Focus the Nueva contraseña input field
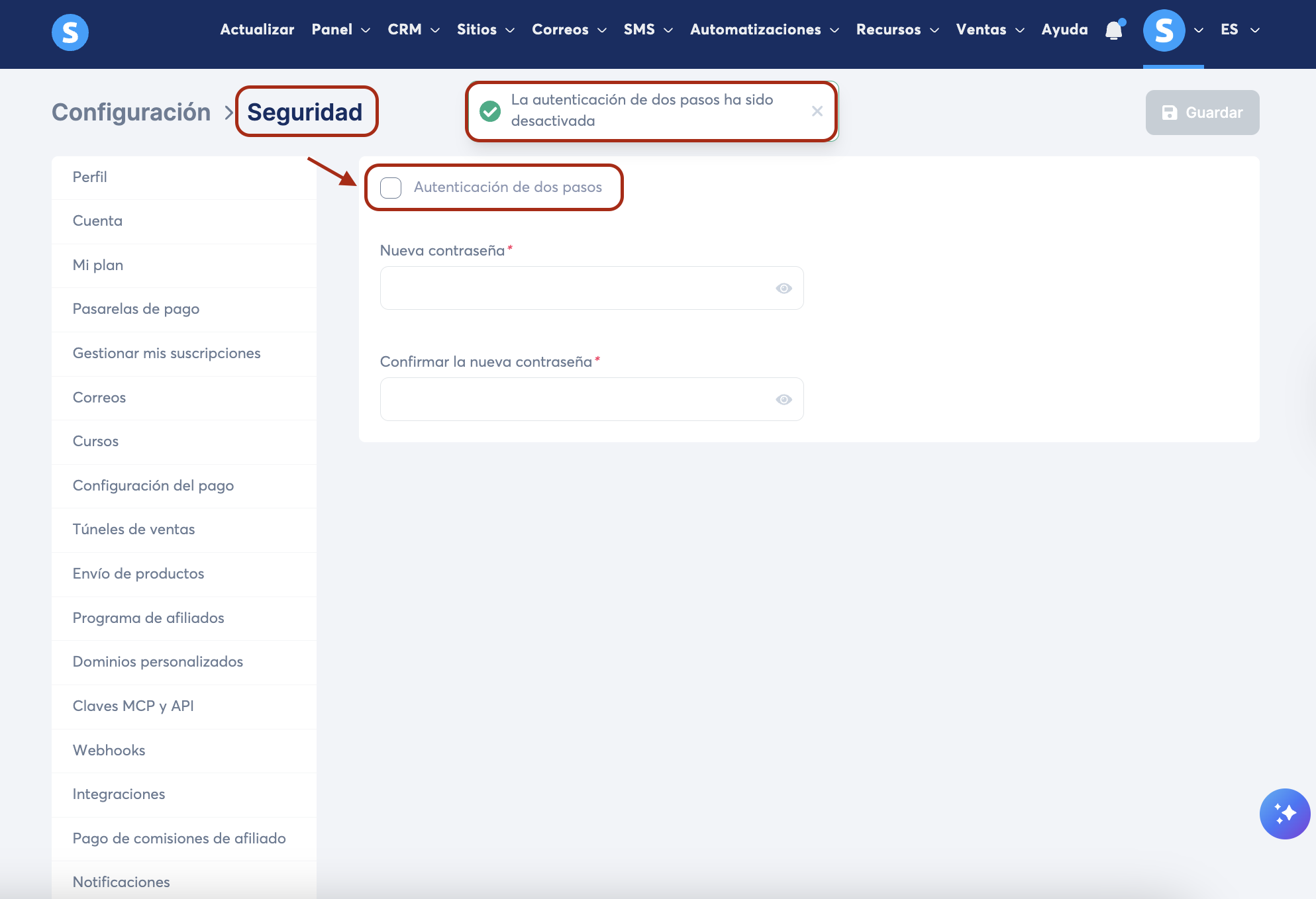1316x899 pixels. coord(576,289)
